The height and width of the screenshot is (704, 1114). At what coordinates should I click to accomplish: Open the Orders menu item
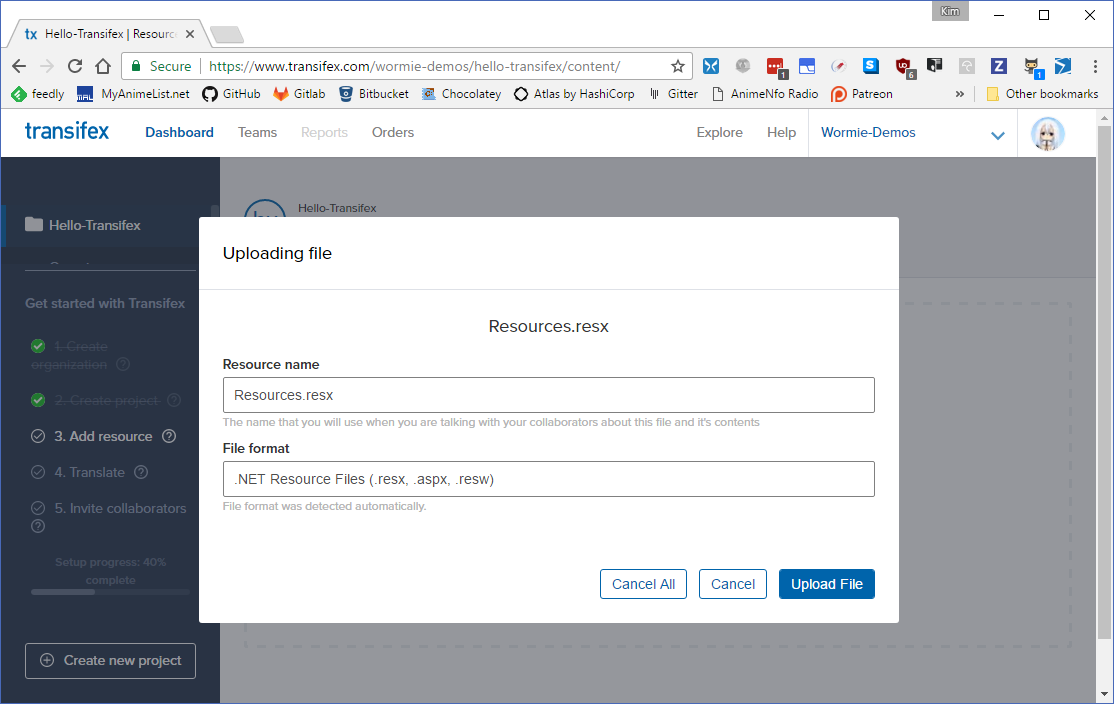[x=393, y=132]
